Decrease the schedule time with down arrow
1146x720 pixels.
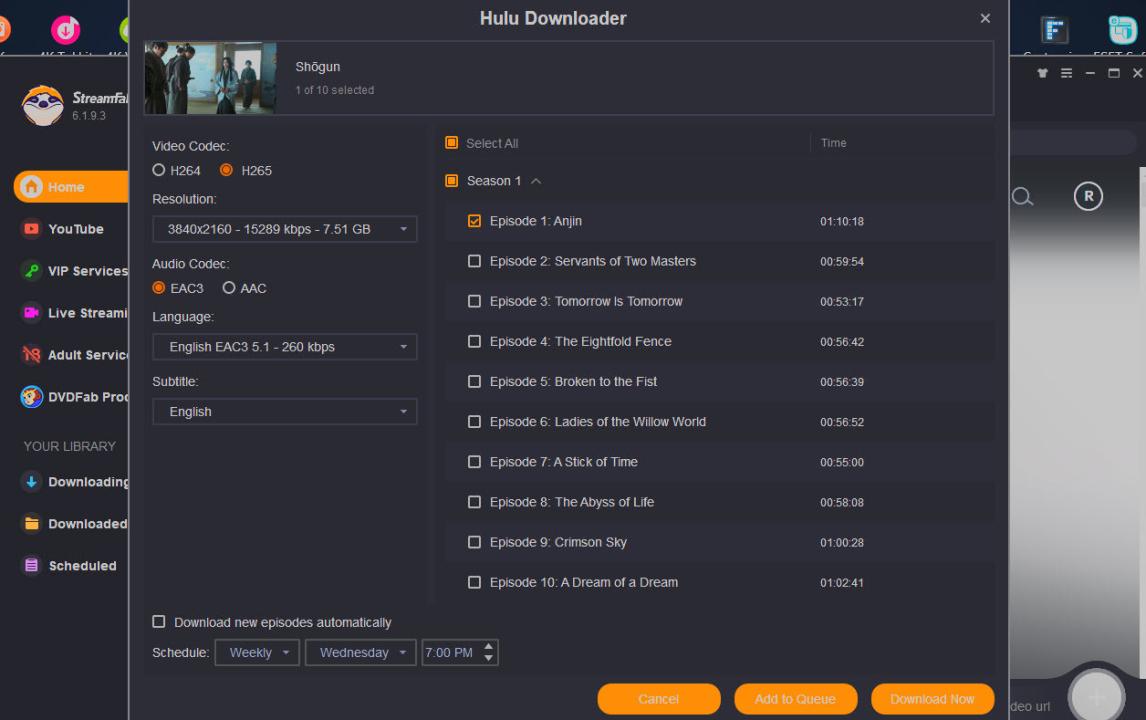[x=489, y=659]
